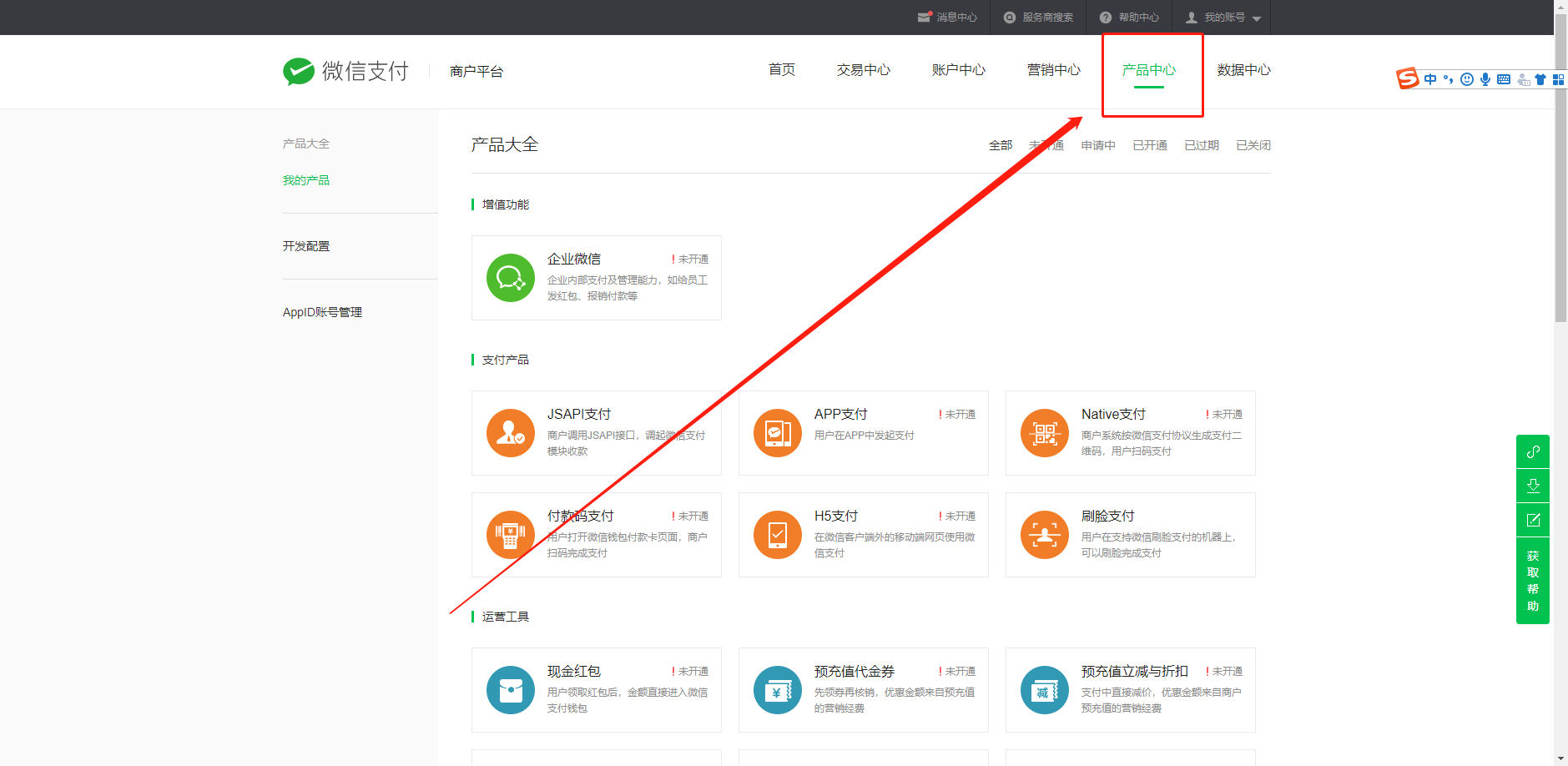Toggle Sogou IME microphone voice input
1568x766 pixels.
(x=1485, y=79)
